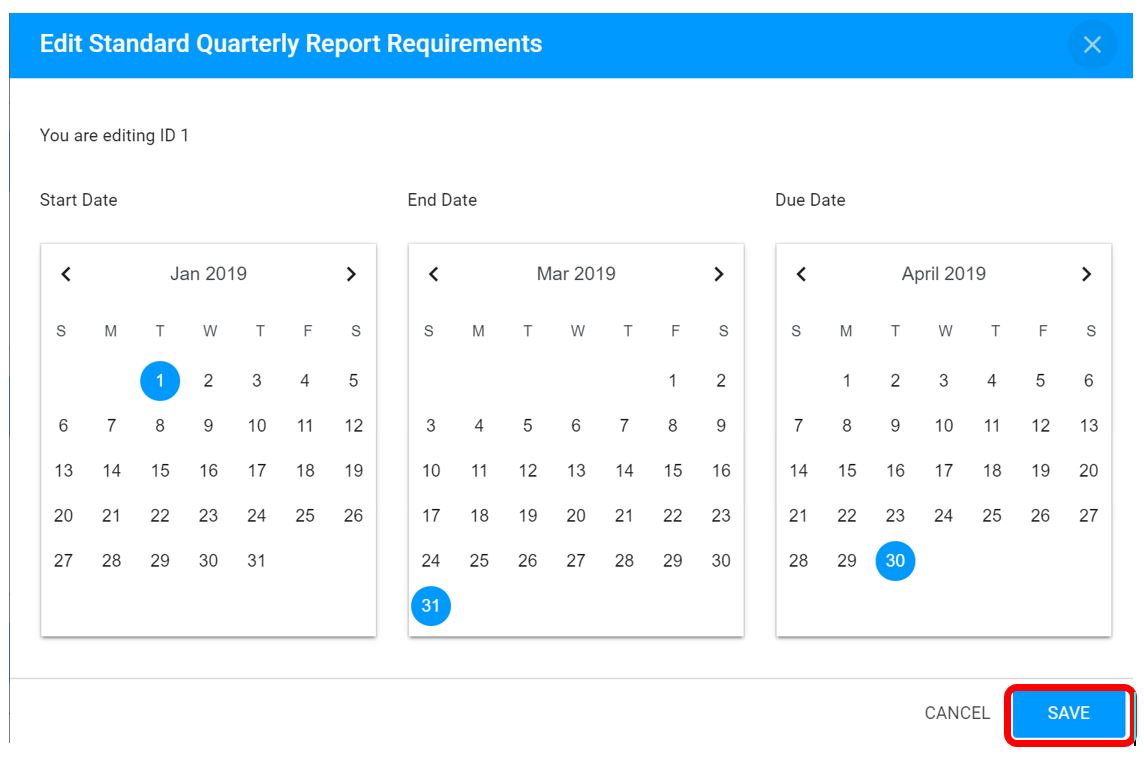This screenshot has width=1144, height=765.
Task: Select January 1 as the Start Date
Action: [x=160, y=381]
